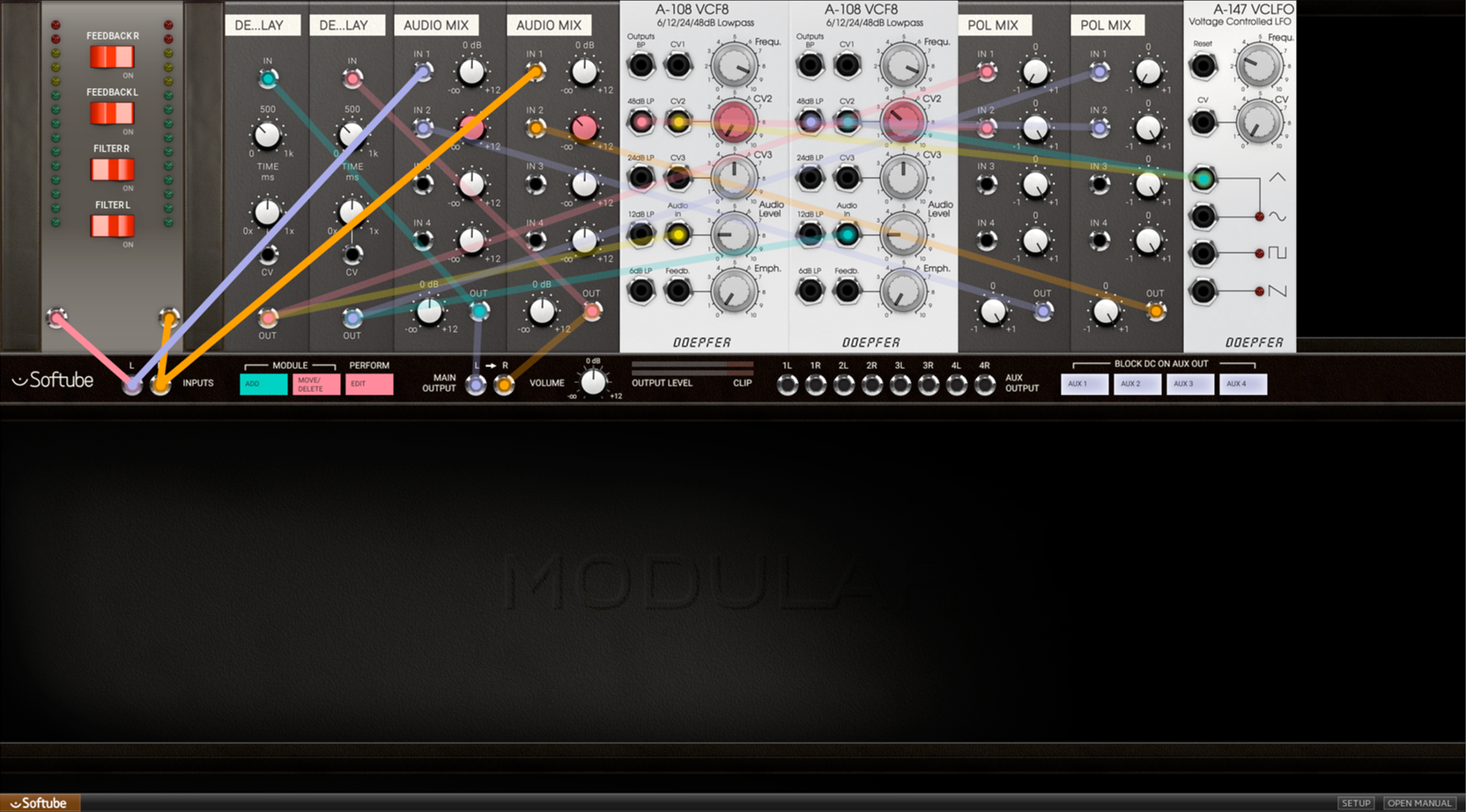This screenshot has height=812, width=1466.
Task: Click the 3R aux output jack
Action: pos(929,384)
